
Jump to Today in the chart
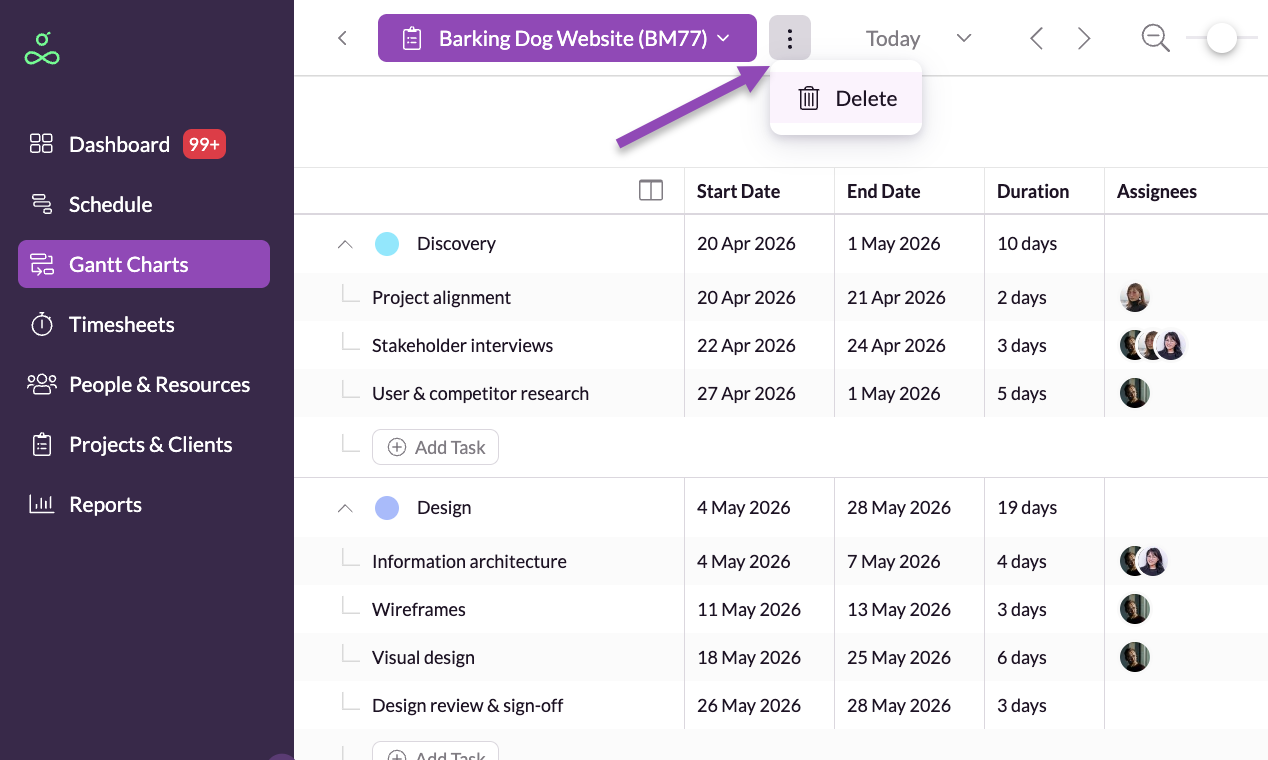coord(892,39)
